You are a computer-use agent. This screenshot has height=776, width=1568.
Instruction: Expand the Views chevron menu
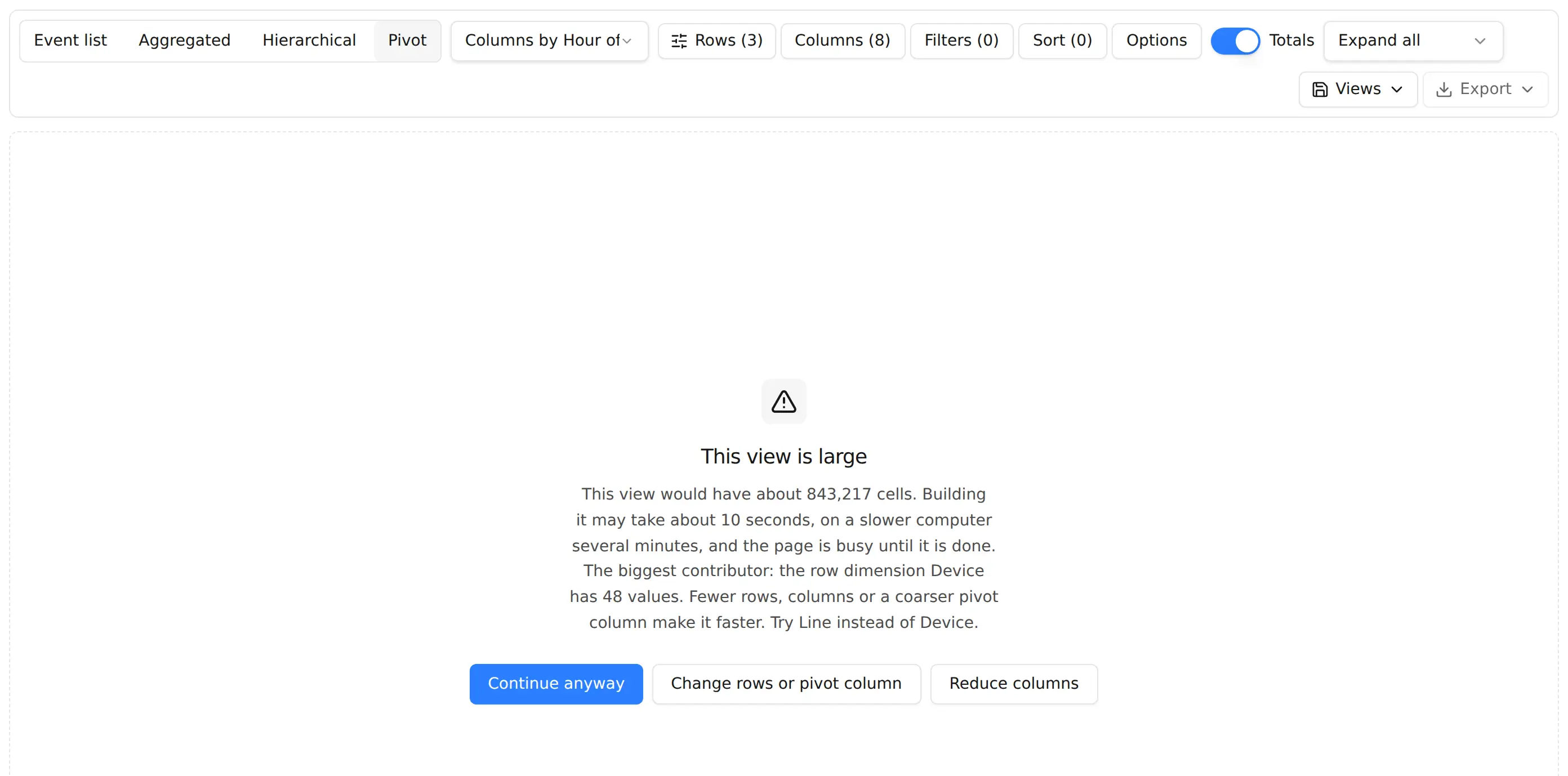(1397, 90)
